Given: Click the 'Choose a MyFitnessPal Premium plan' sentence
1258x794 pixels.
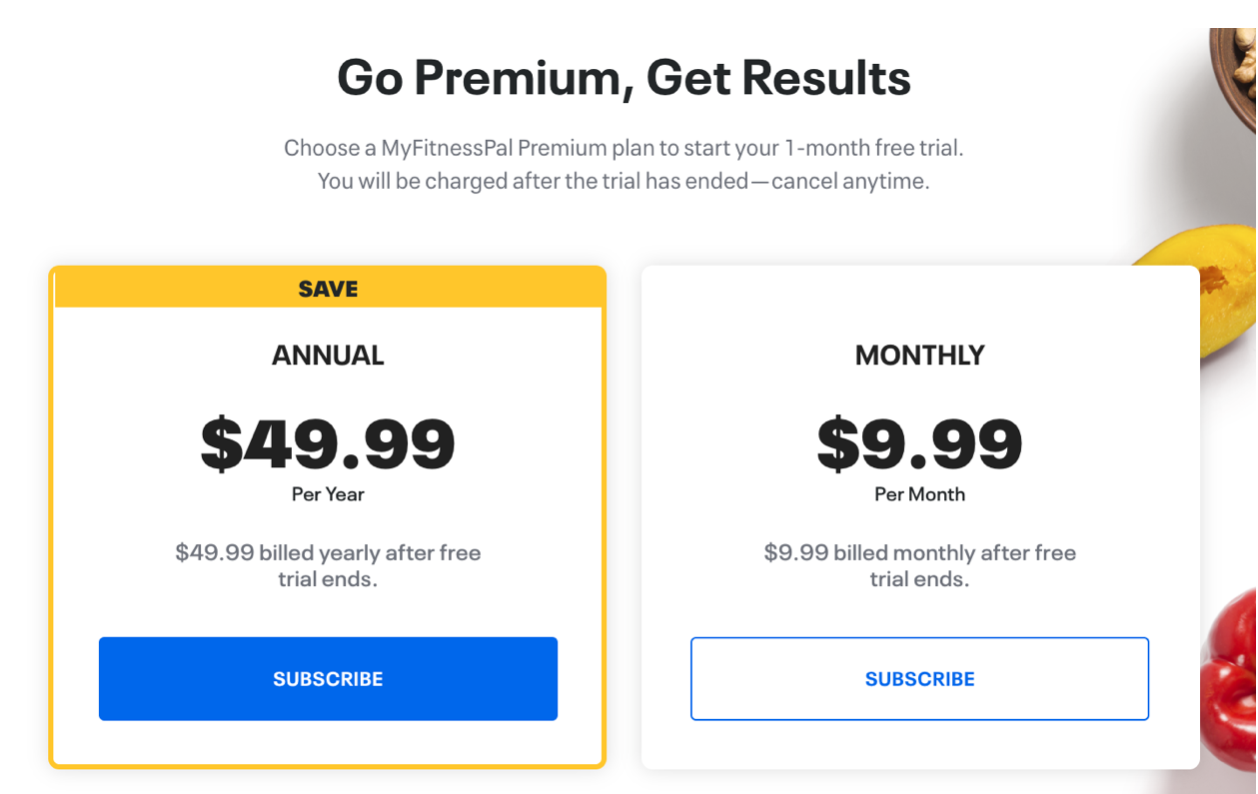Looking at the screenshot, I should 624,149.
